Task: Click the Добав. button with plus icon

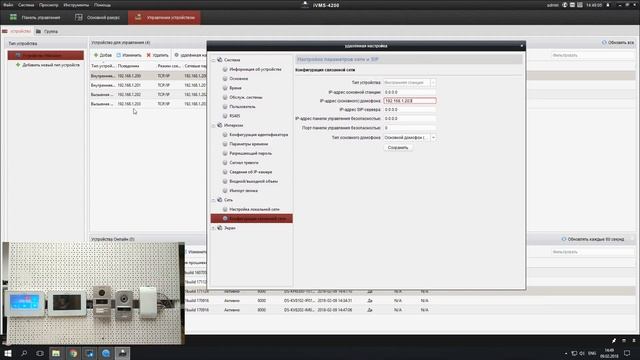Action: 102,55
